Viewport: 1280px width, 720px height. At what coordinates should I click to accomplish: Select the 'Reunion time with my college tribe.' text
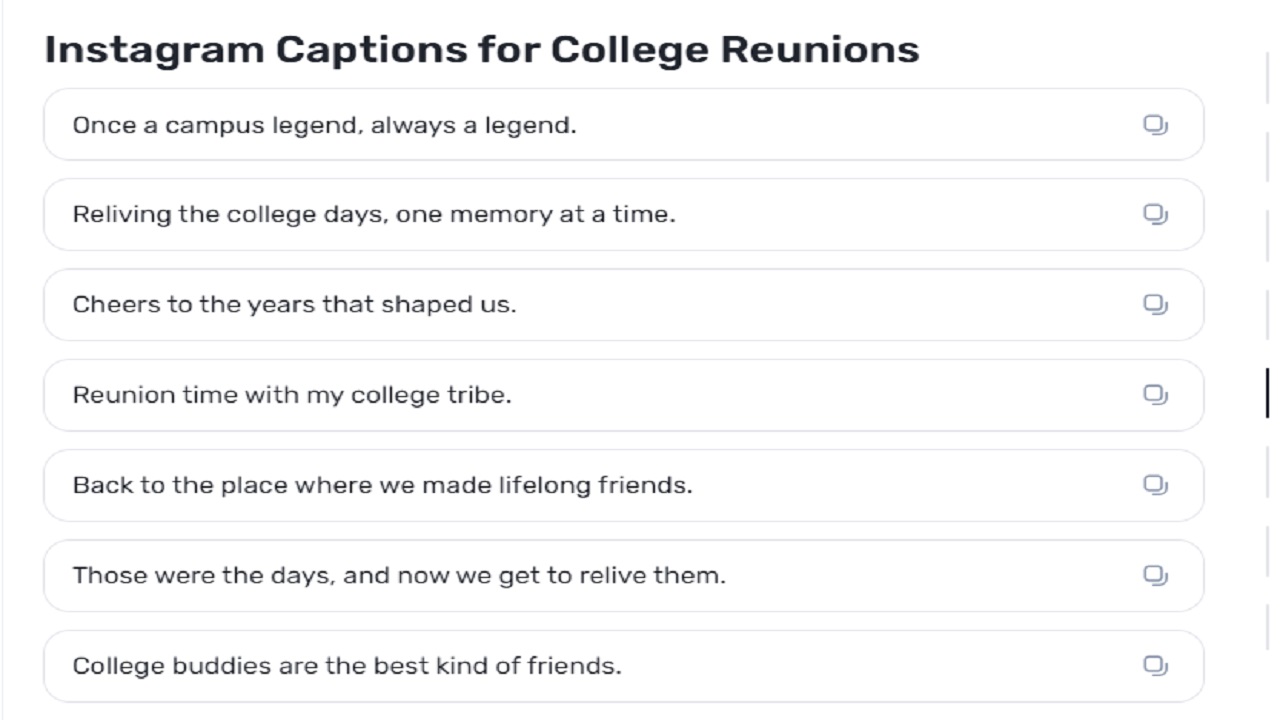(291, 395)
